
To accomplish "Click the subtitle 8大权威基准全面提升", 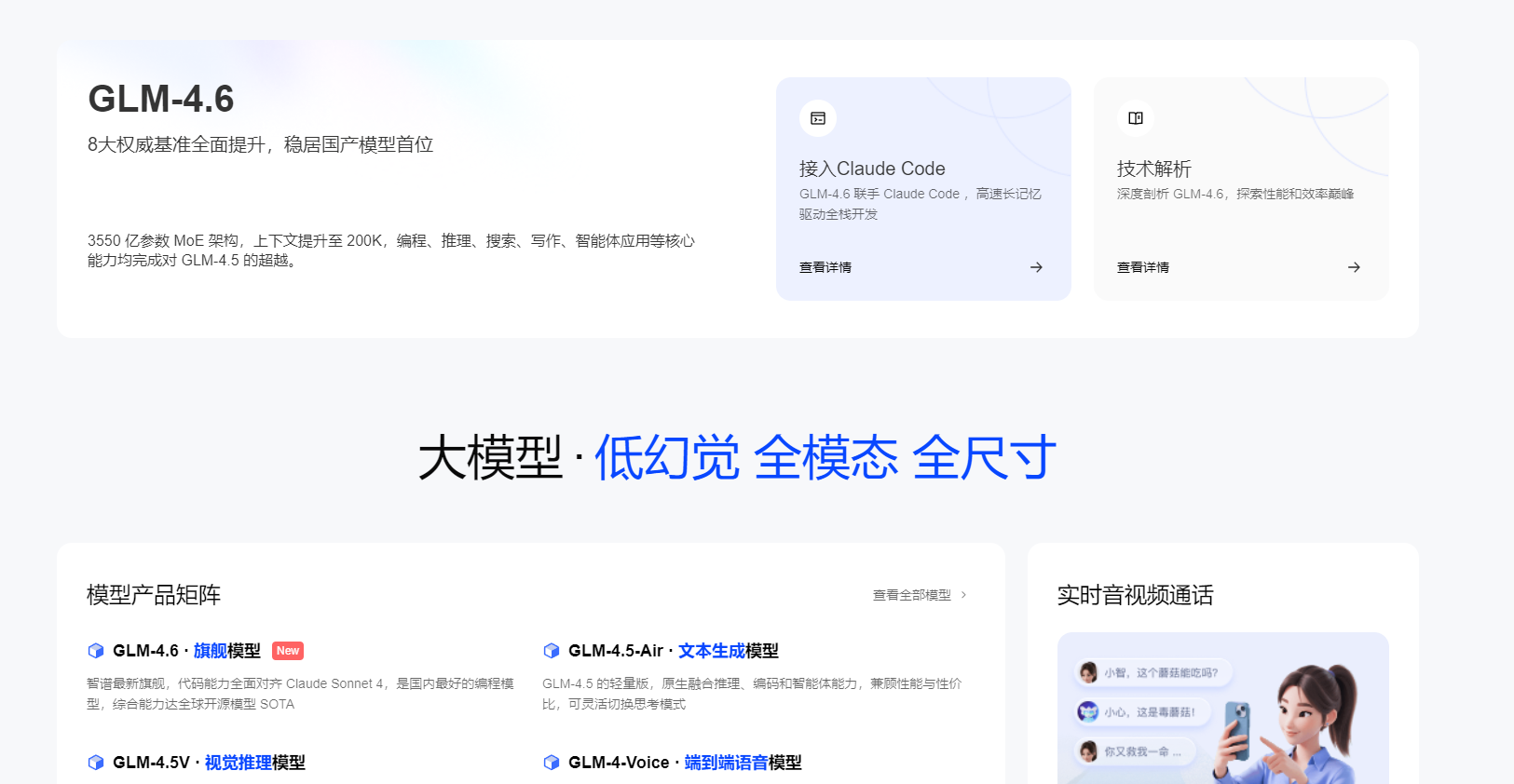I will 261,144.
